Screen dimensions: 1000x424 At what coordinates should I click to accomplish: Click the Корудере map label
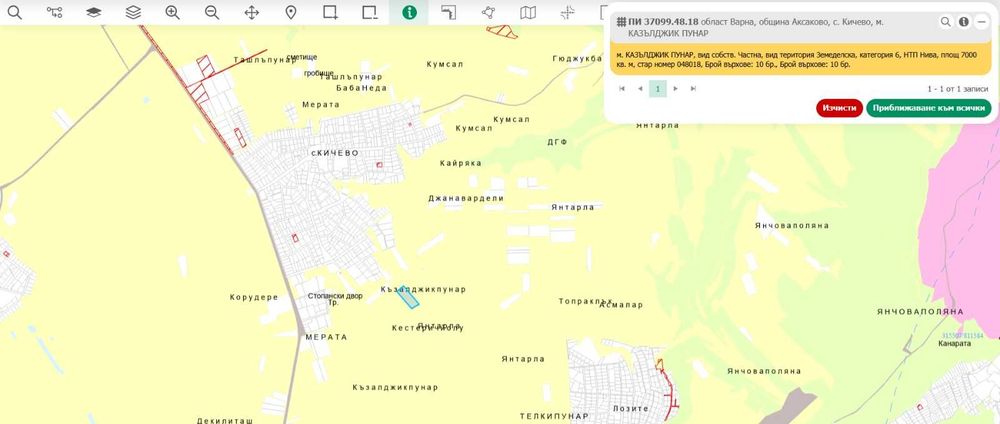[254, 297]
